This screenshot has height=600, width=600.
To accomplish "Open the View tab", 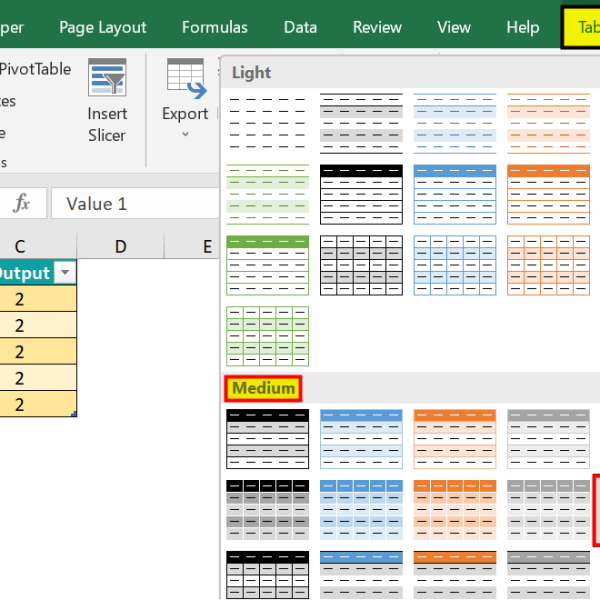I will pos(454,28).
